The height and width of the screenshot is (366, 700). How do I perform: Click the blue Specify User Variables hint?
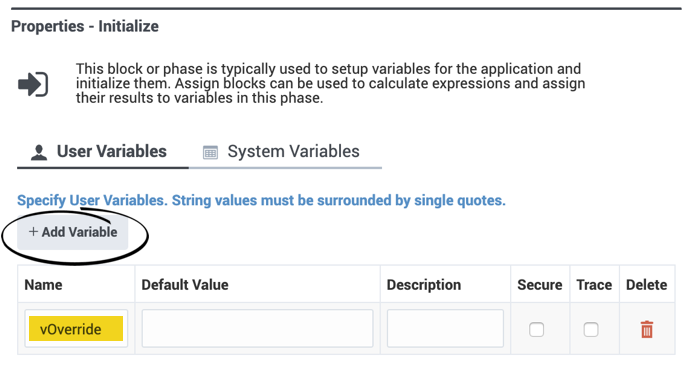coord(261,200)
